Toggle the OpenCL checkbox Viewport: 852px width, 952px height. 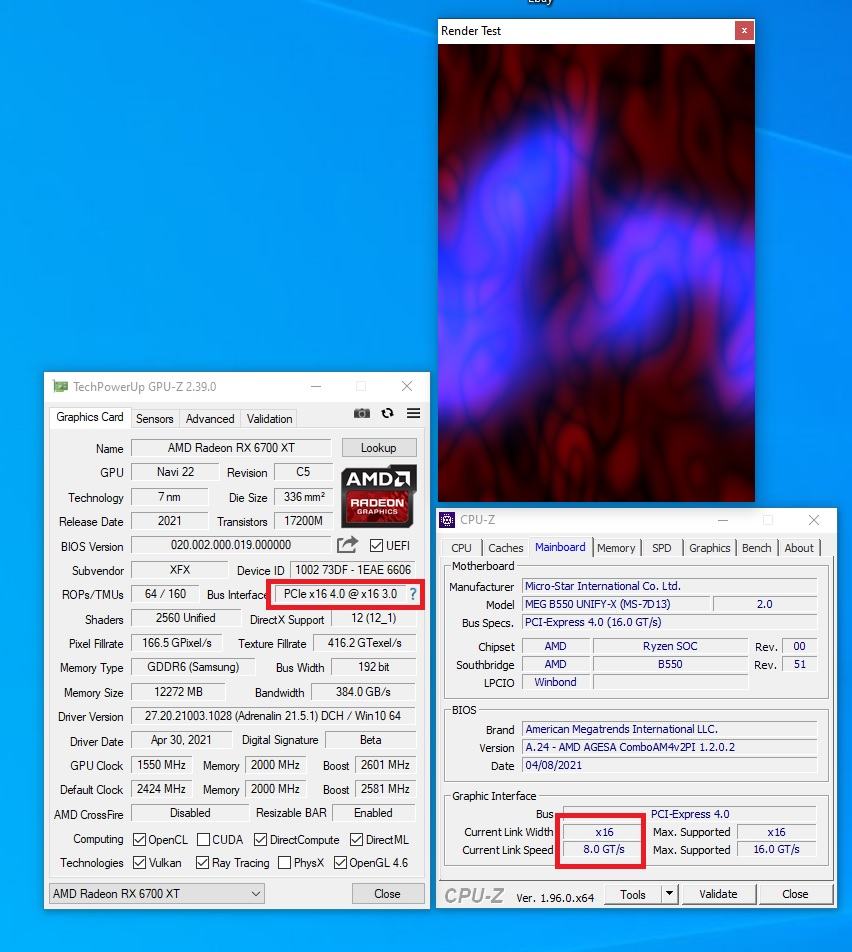[x=139, y=840]
